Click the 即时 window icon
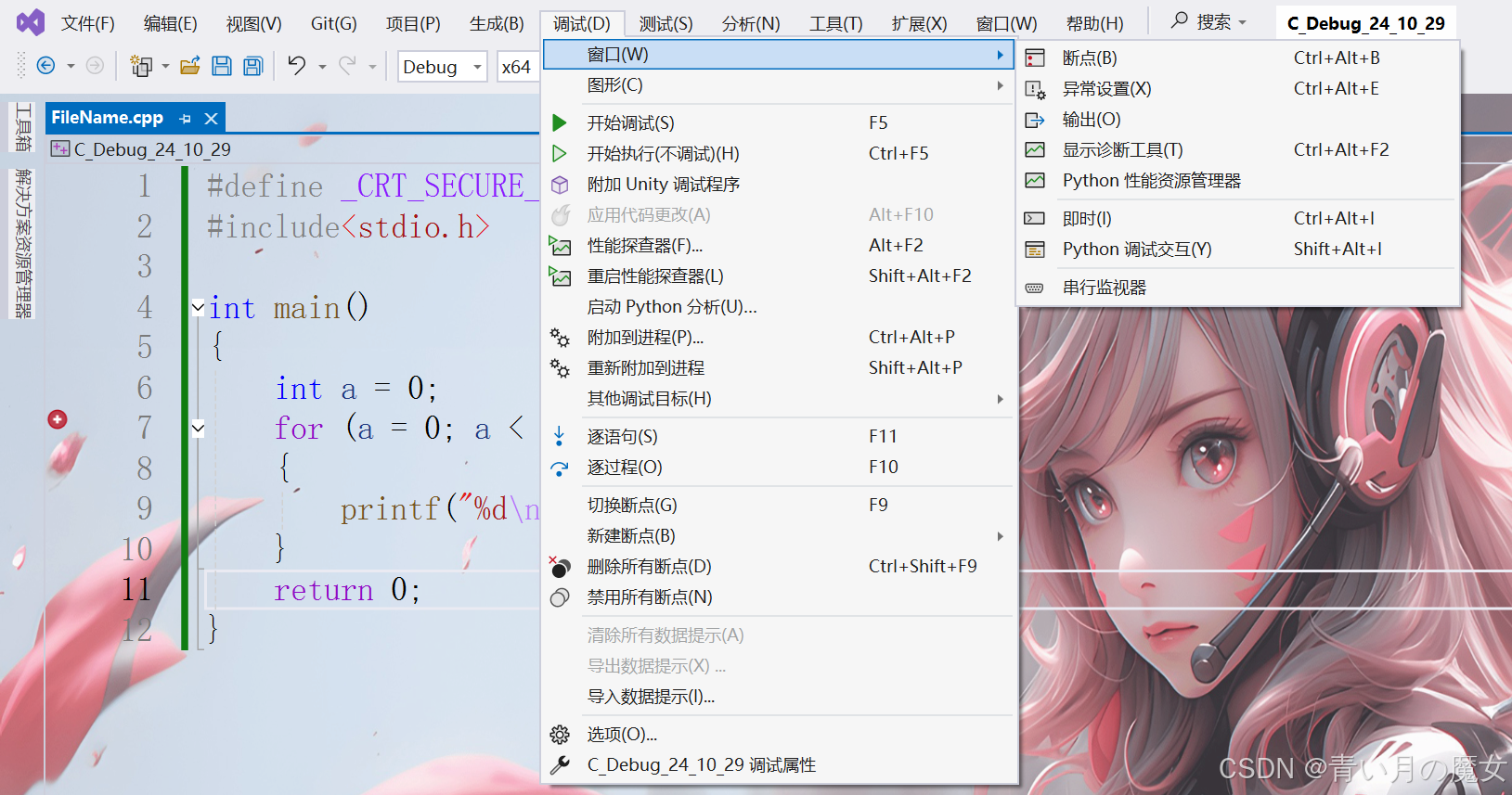This screenshot has width=1512, height=795. pyautogui.click(x=1035, y=219)
